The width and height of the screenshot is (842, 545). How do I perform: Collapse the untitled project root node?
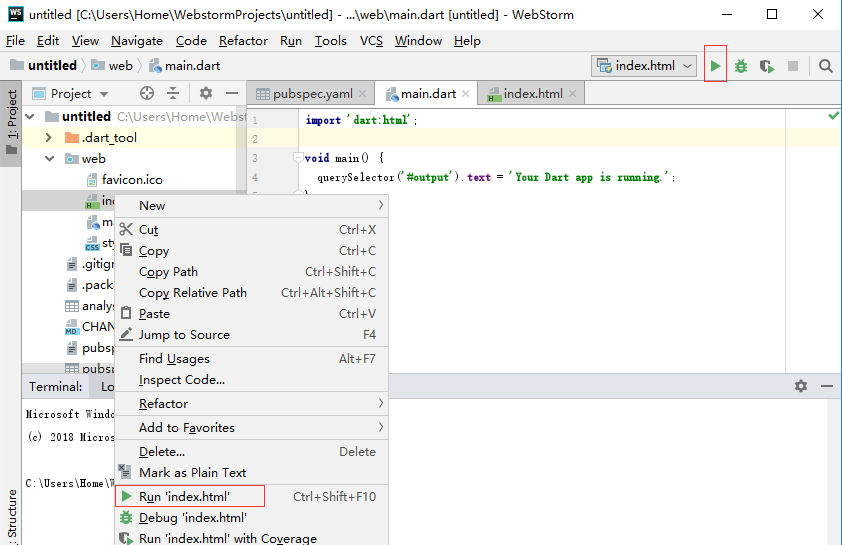(x=30, y=117)
